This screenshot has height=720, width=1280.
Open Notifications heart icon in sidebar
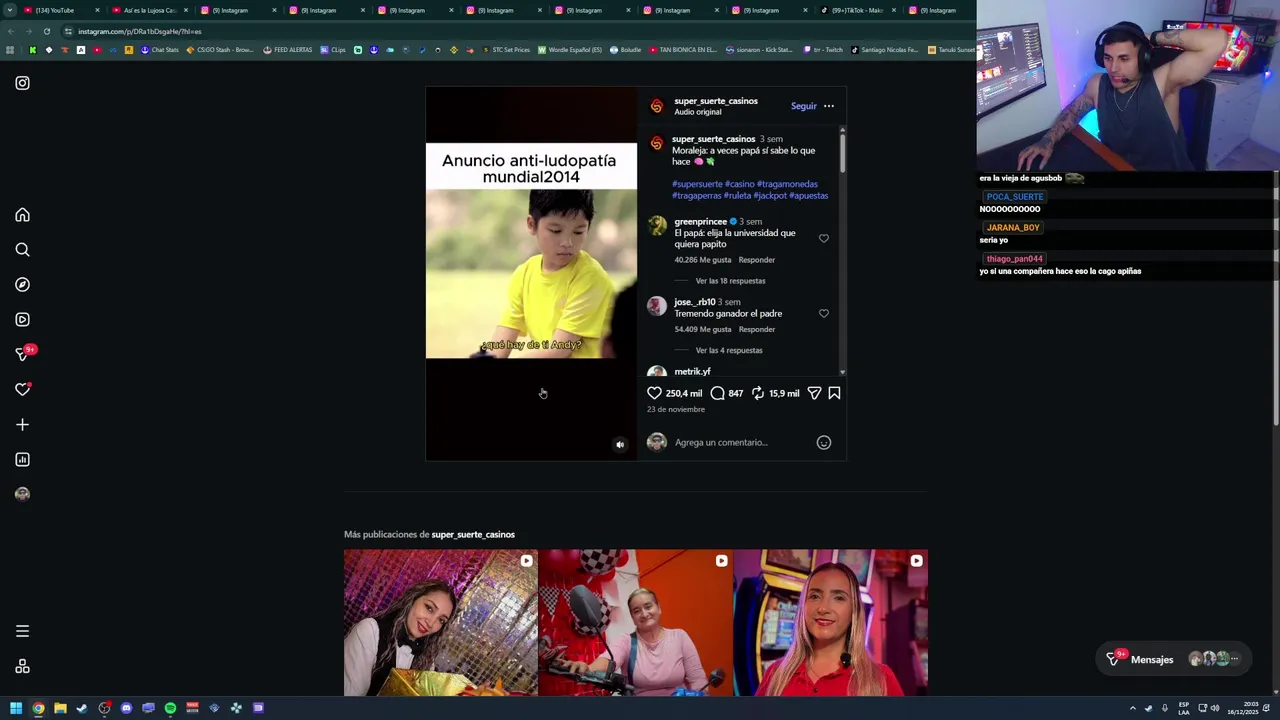[x=22, y=389]
